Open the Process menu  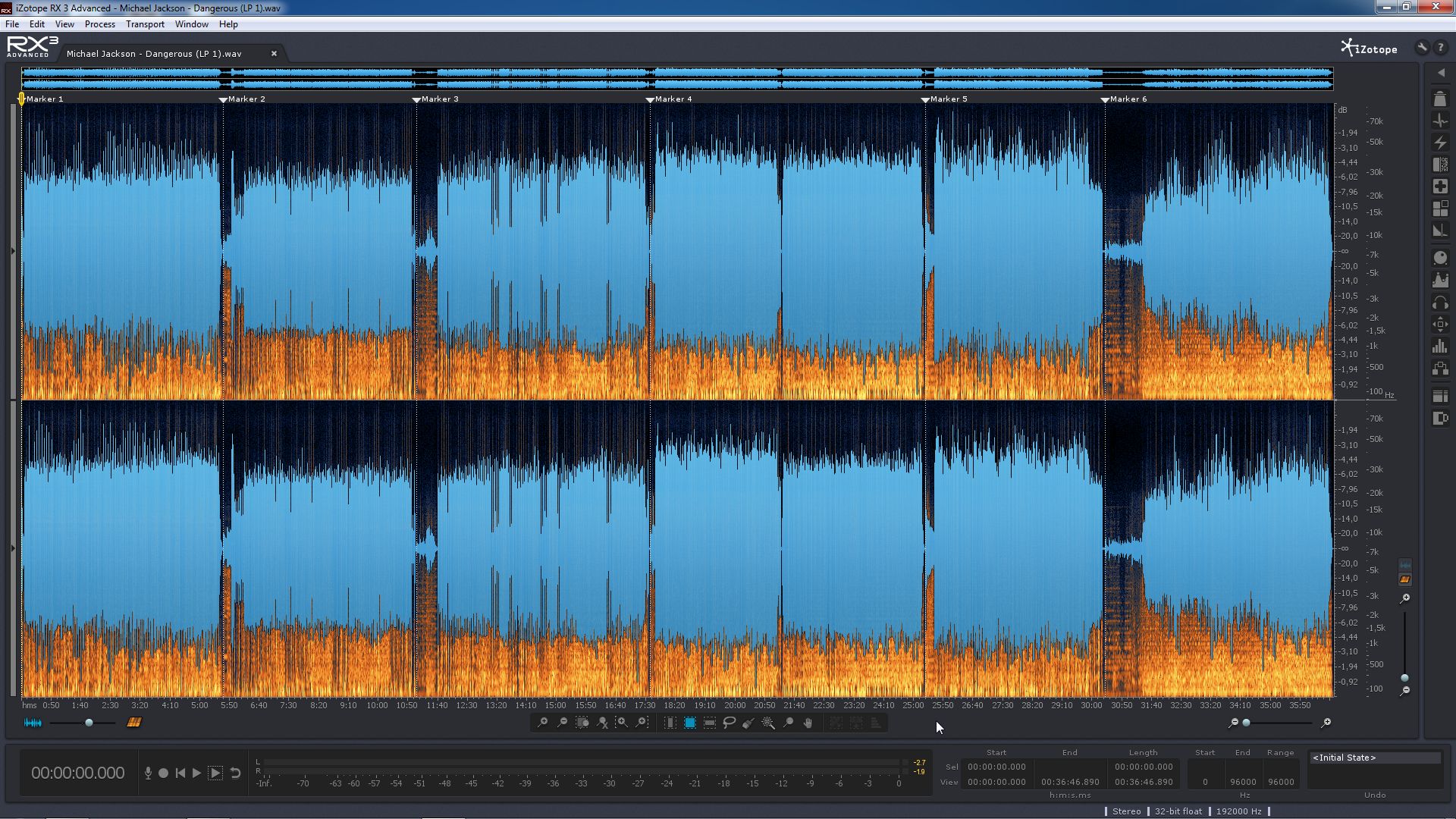[99, 24]
